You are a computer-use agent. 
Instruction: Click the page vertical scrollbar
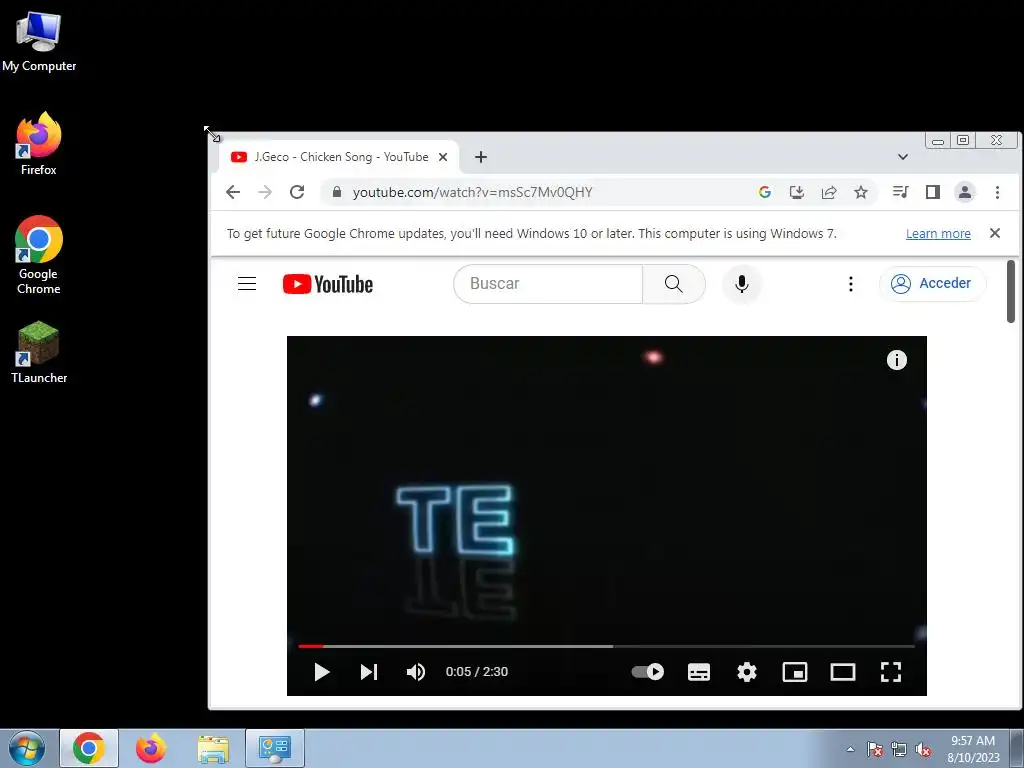(1011, 291)
